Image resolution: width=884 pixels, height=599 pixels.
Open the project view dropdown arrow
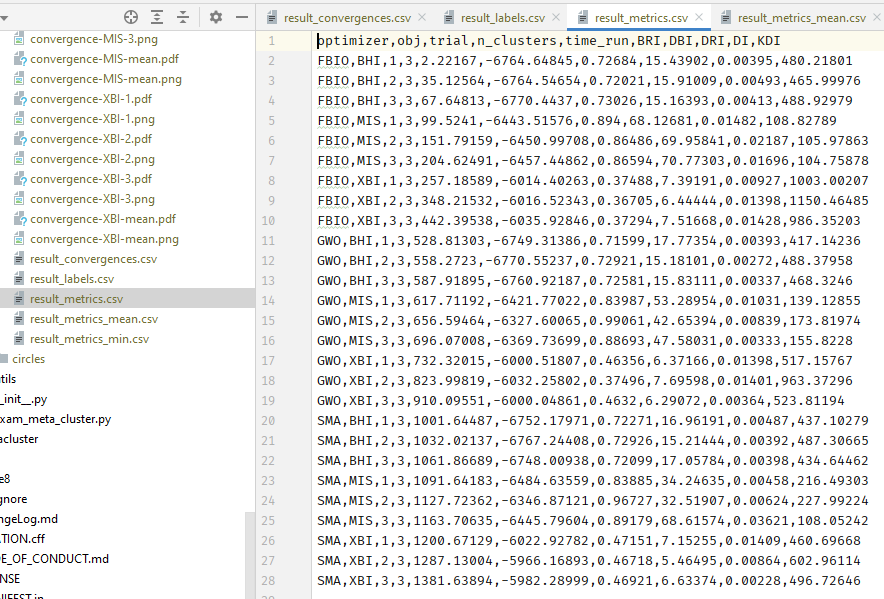pyautogui.click(x=4, y=18)
